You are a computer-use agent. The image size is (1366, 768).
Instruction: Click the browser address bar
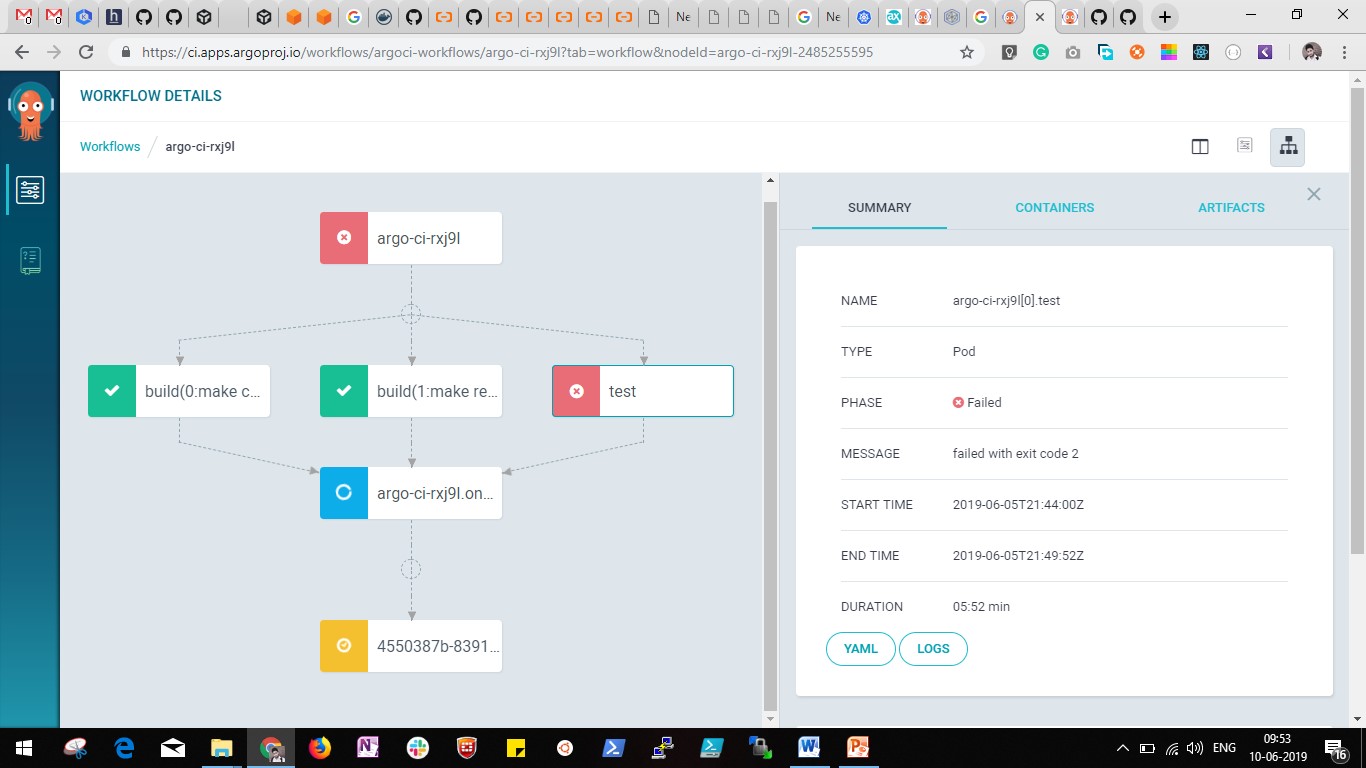pyautogui.click(x=500, y=51)
